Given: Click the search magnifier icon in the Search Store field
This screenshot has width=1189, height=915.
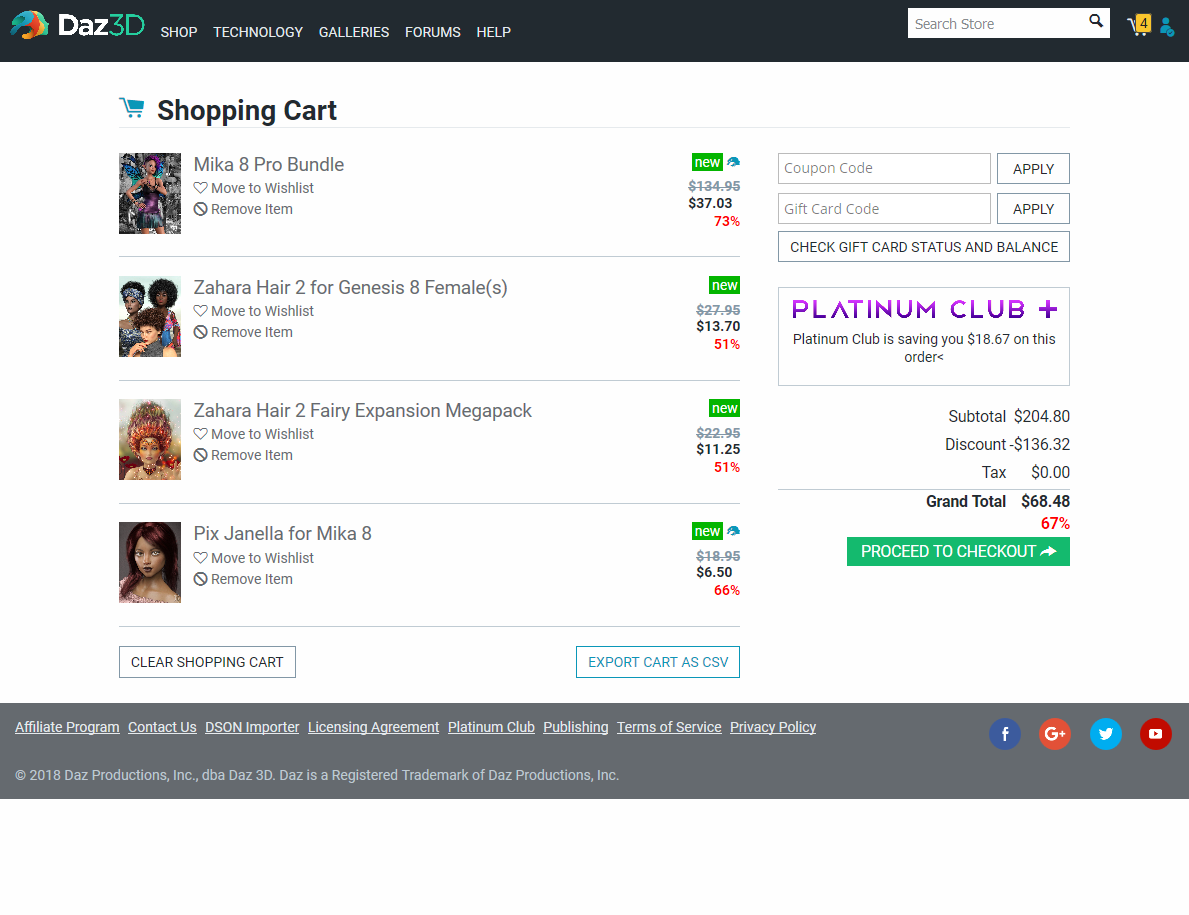Looking at the screenshot, I should (1095, 22).
